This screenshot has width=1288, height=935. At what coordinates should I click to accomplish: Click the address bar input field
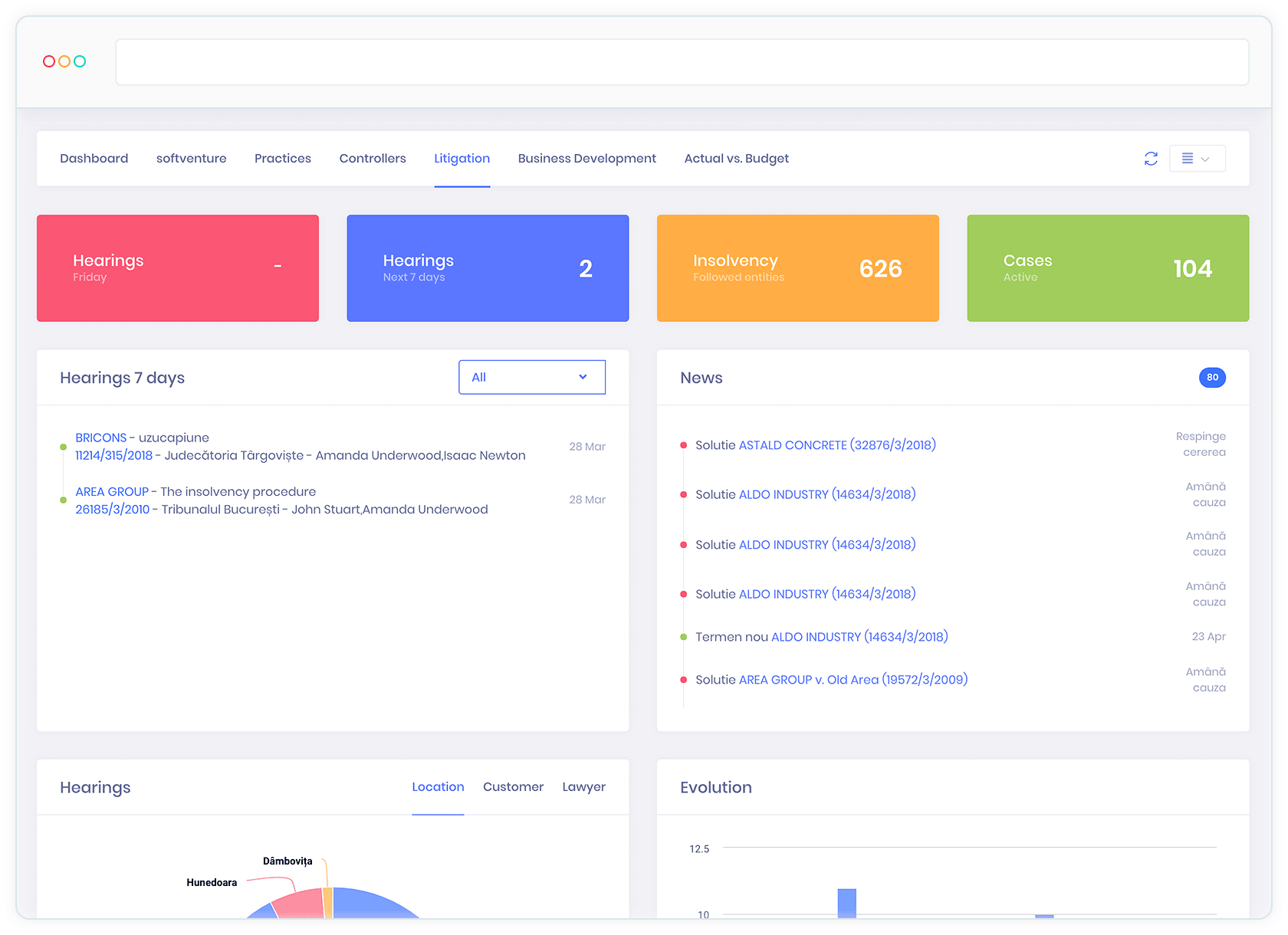pyautogui.click(x=682, y=62)
